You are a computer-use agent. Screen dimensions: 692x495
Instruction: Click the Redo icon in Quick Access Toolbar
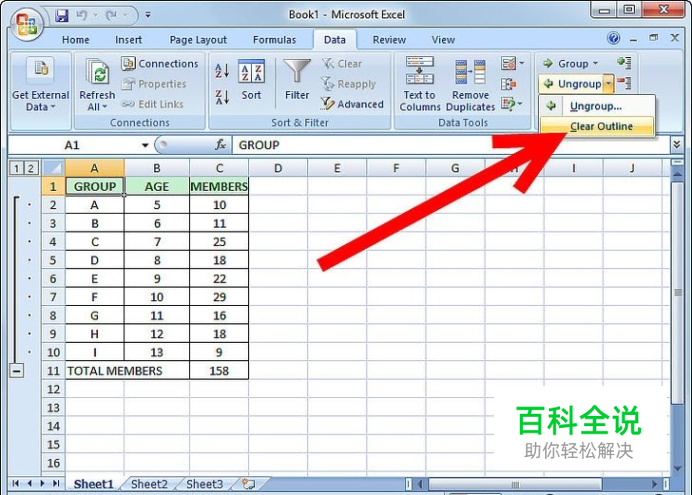click(111, 15)
